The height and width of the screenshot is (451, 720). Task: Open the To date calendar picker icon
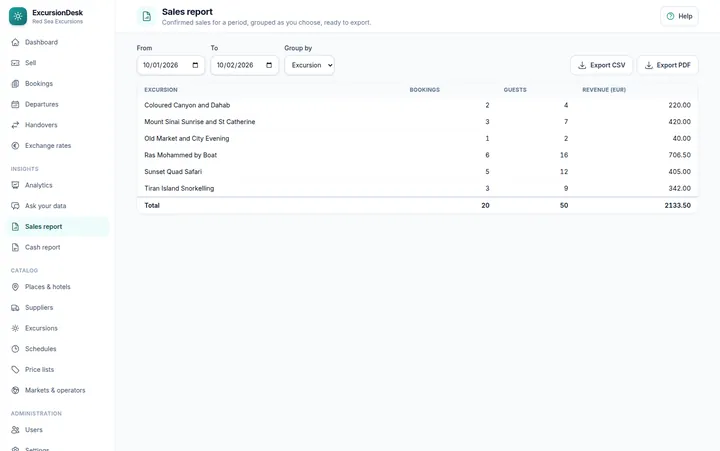tap(269, 65)
